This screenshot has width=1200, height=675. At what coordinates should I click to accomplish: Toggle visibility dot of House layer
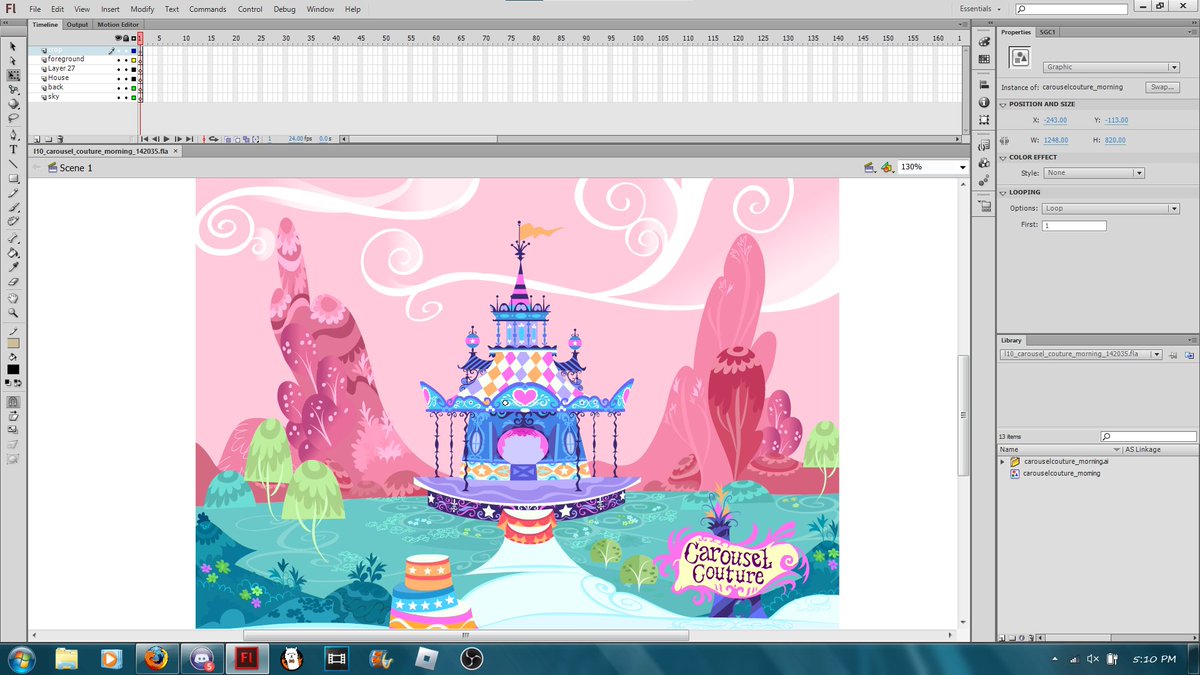coord(118,78)
